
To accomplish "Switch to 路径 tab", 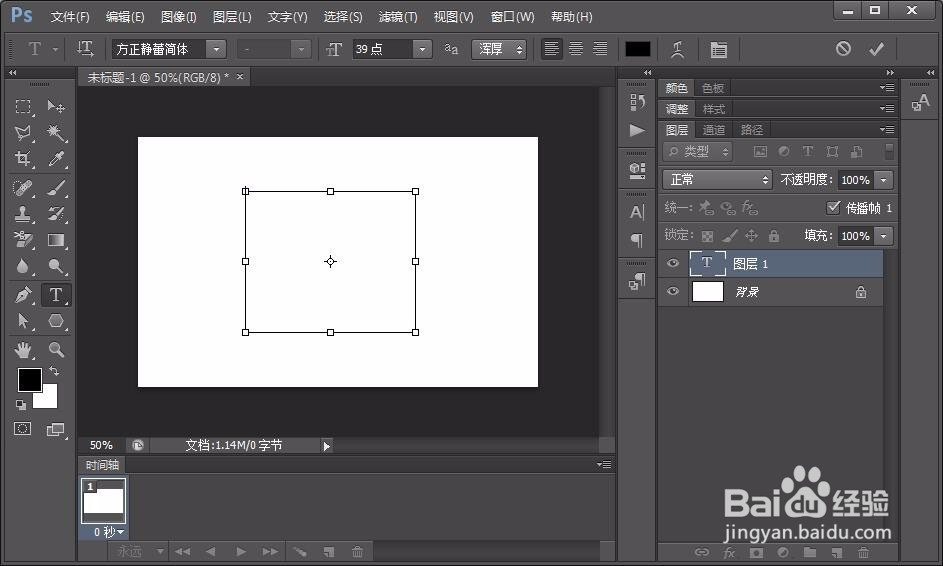I will tap(752, 130).
